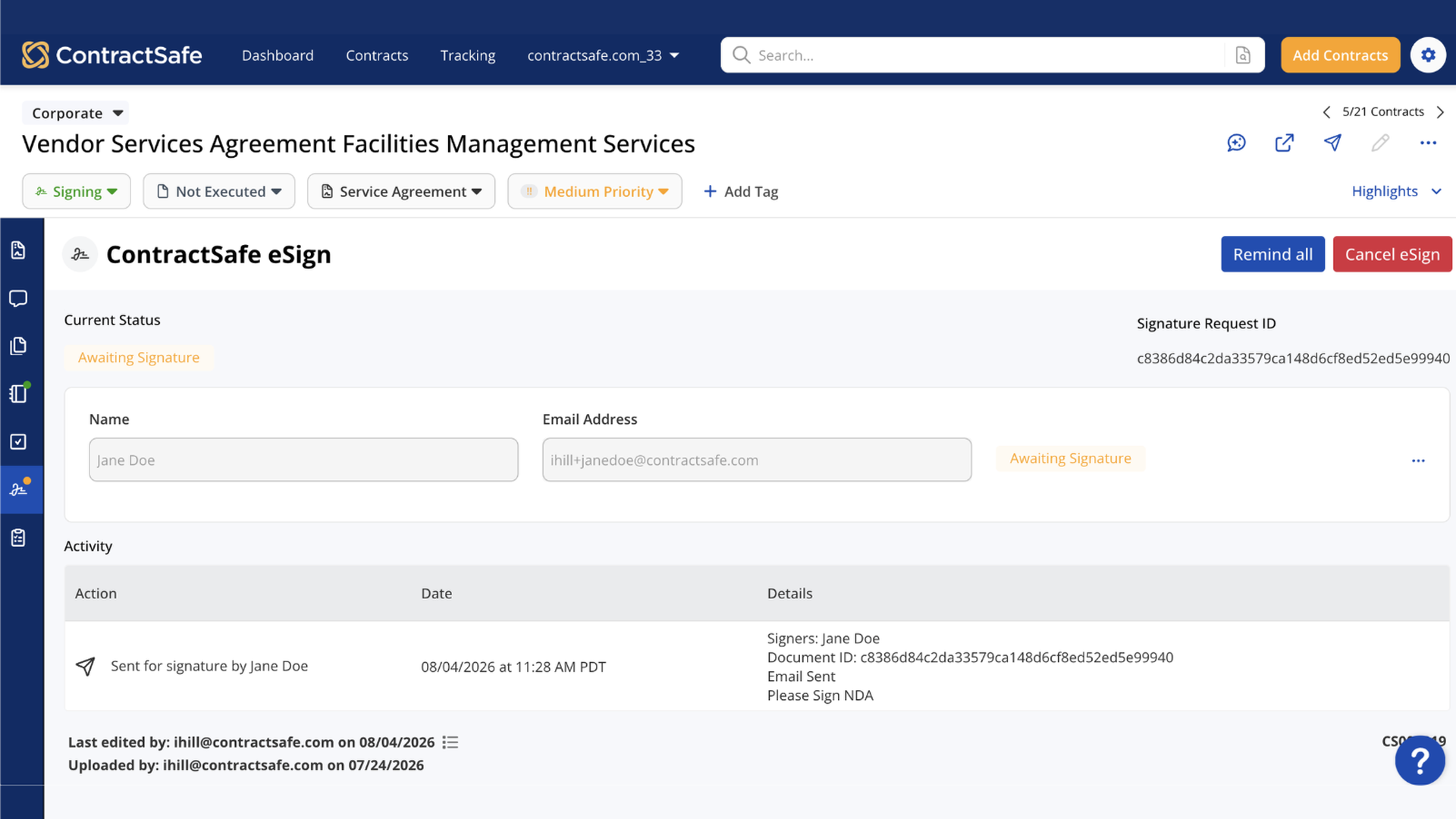Viewport: 1456px width, 819px height.
Task: Open the Tracking menu item
Action: [x=468, y=55]
